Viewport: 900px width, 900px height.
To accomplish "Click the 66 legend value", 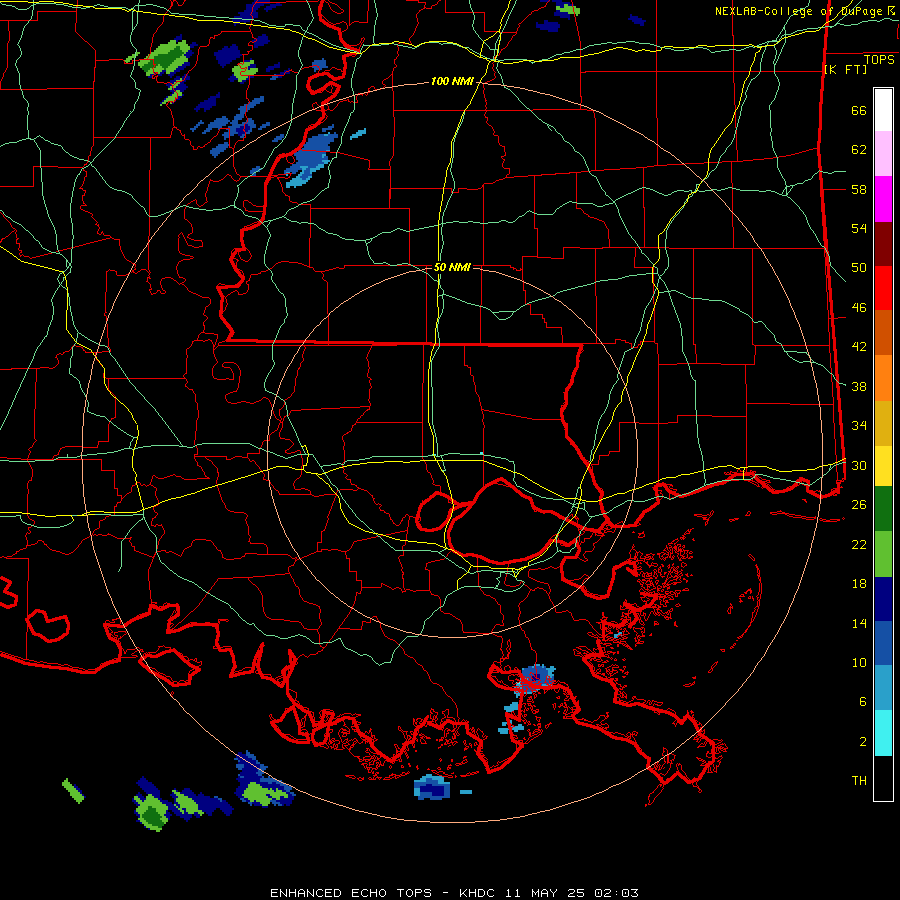I will pyautogui.click(x=859, y=111).
